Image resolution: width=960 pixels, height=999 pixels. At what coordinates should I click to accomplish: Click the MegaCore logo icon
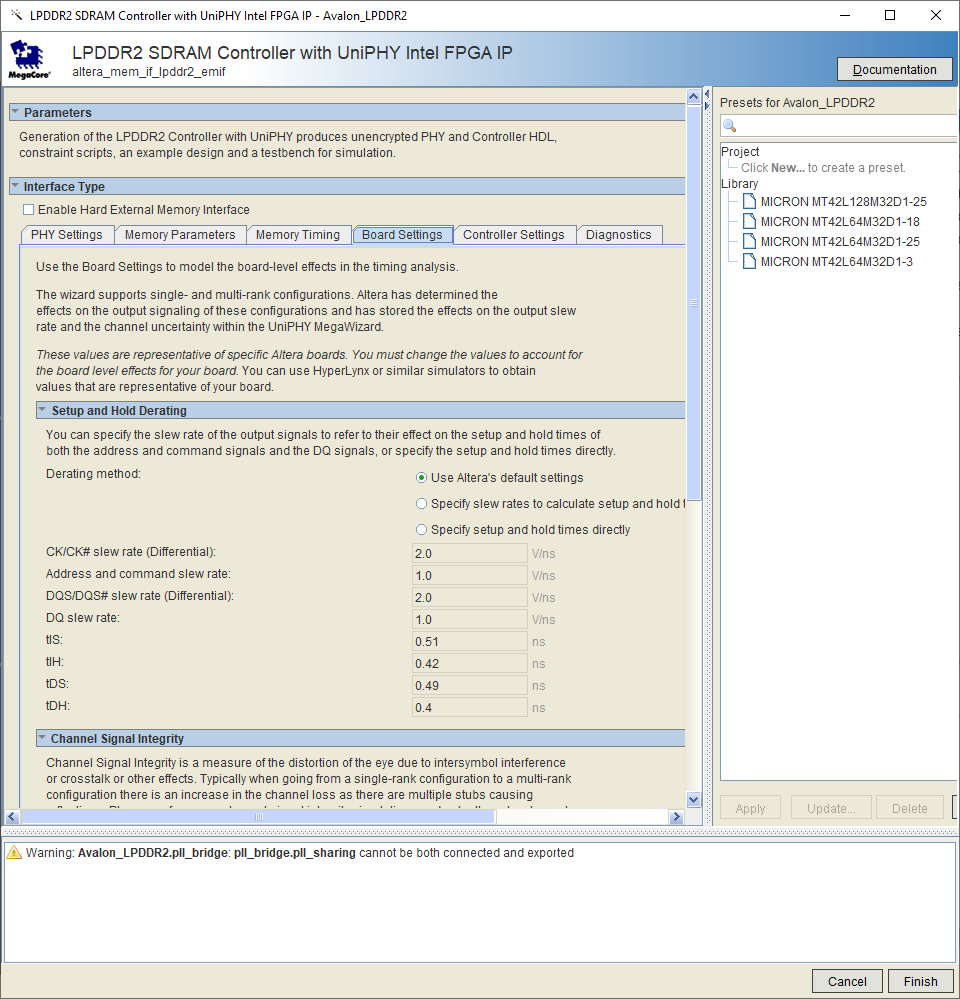pyautogui.click(x=28, y=59)
